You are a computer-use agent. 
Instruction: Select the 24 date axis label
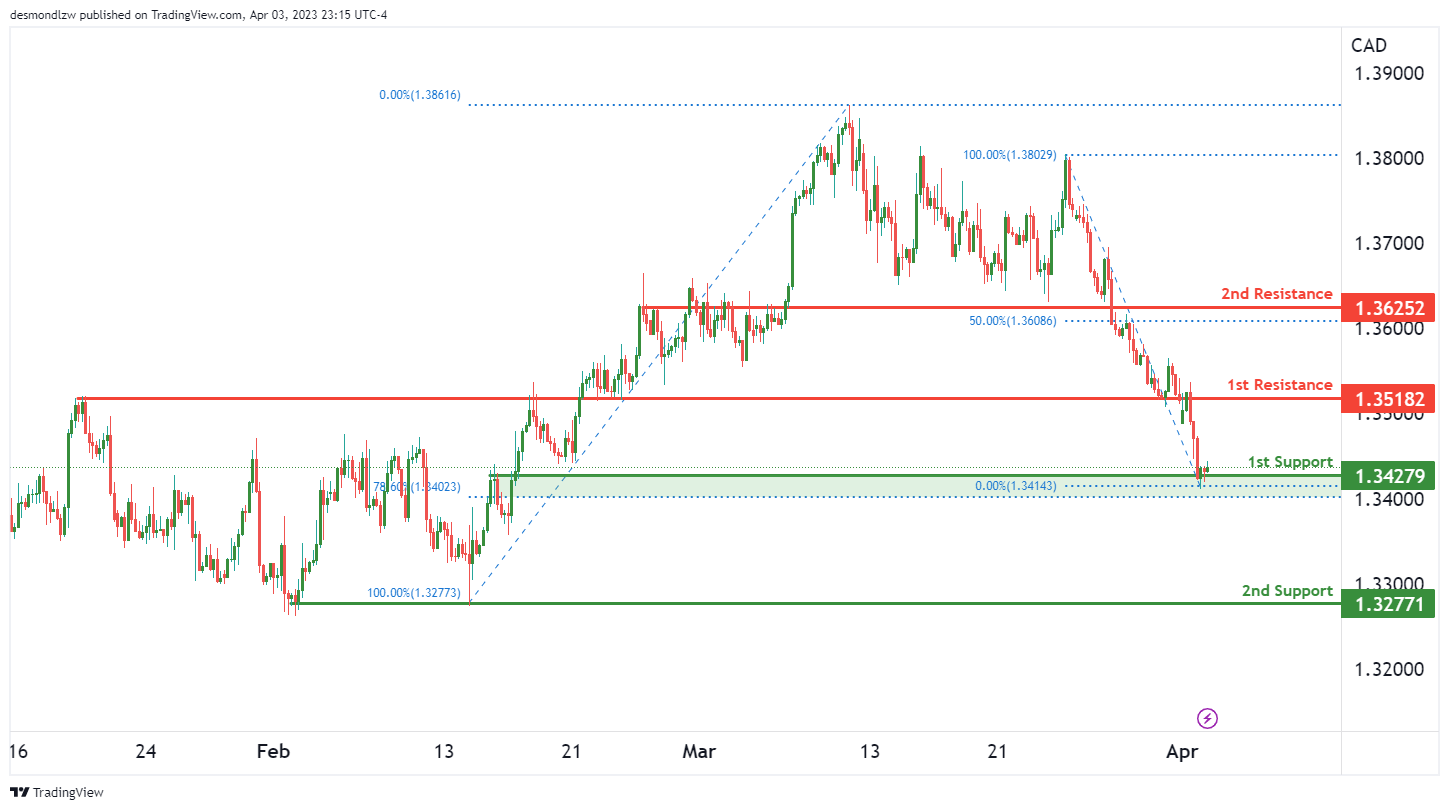[x=146, y=752]
